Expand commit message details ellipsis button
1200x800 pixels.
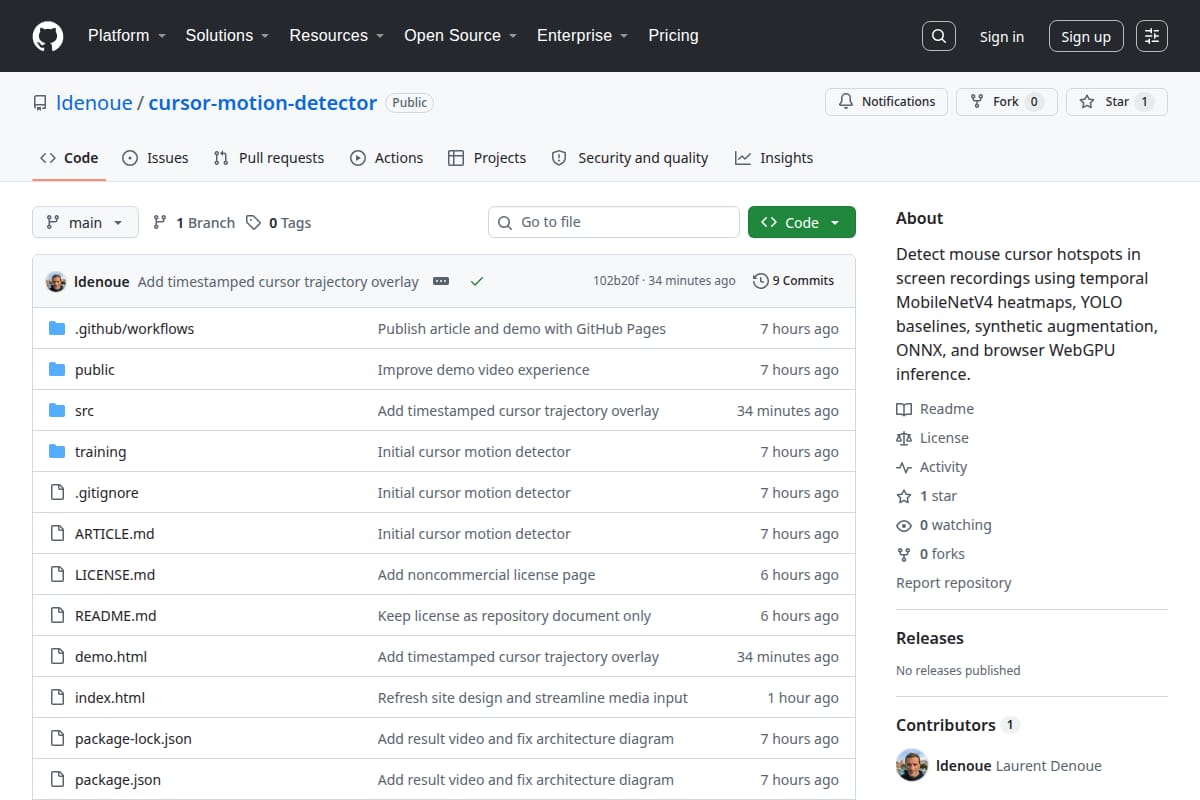click(441, 282)
